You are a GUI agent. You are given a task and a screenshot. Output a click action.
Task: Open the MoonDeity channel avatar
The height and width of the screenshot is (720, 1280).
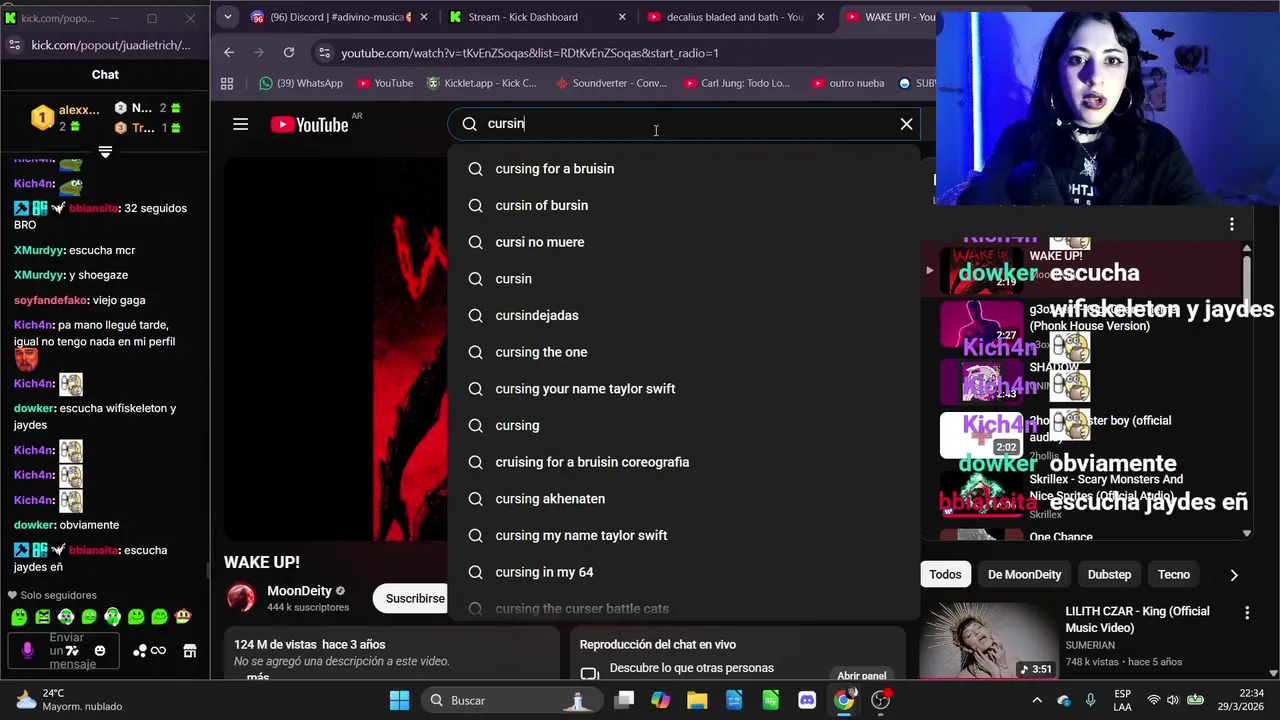pyautogui.click(x=241, y=598)
